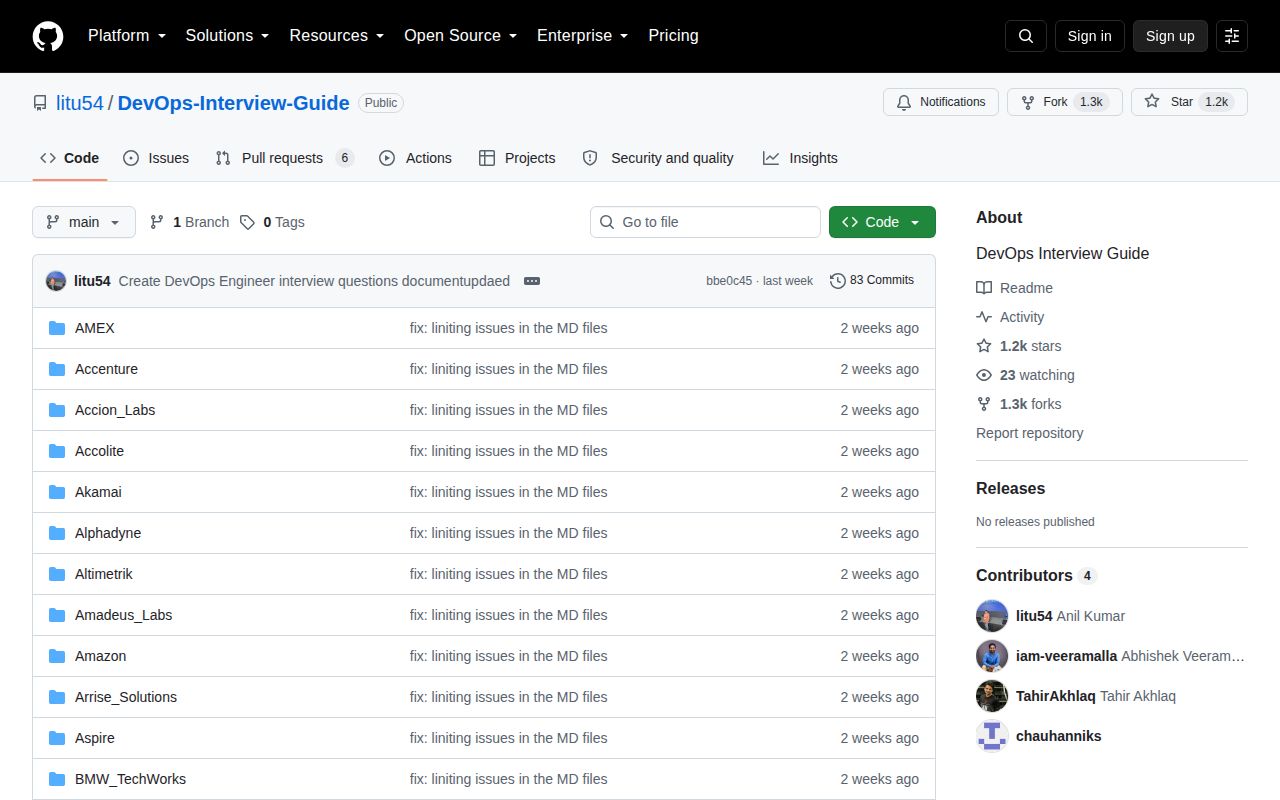Open the Aspire folder

coord(95,738)
